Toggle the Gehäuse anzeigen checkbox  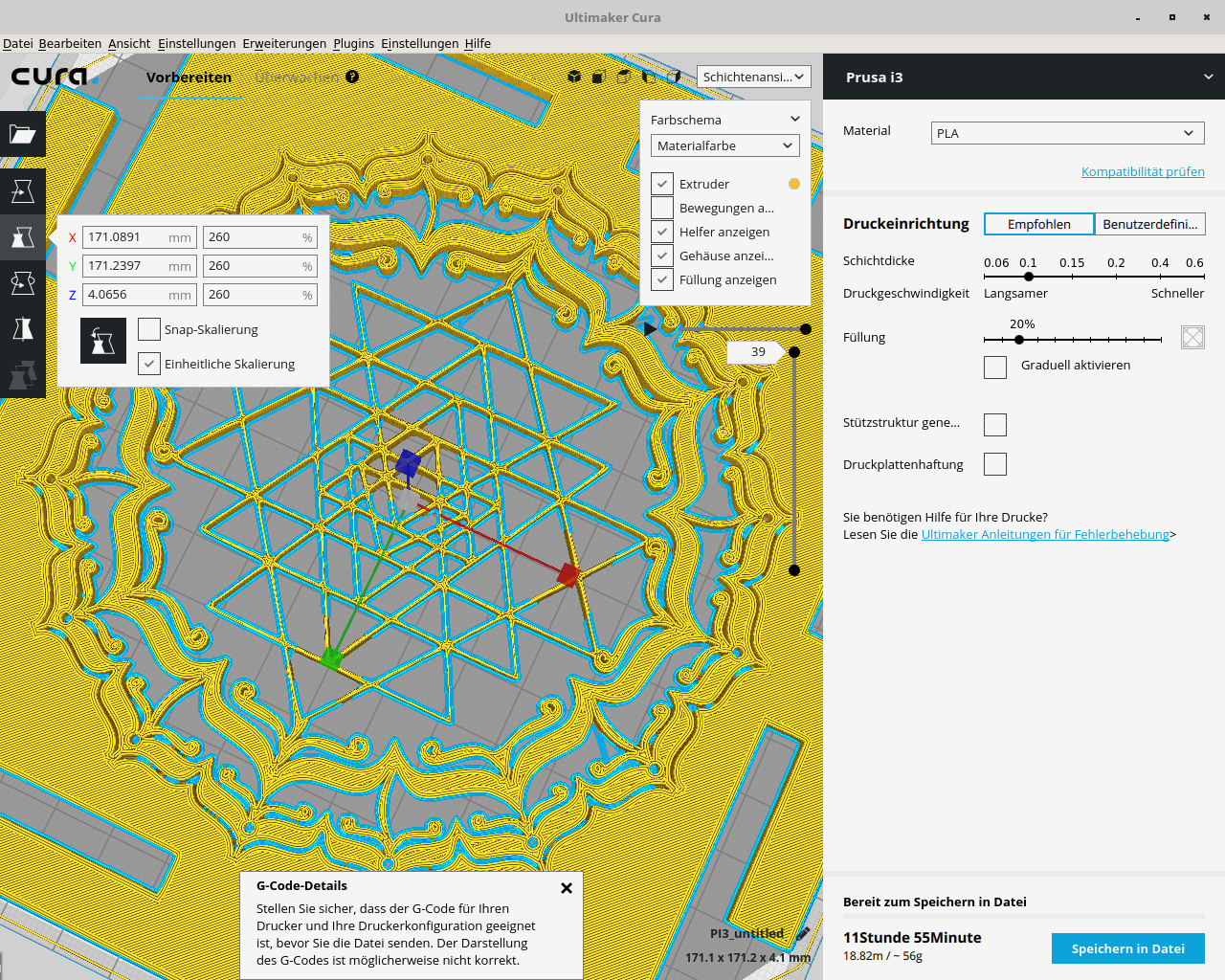point(662,256)
